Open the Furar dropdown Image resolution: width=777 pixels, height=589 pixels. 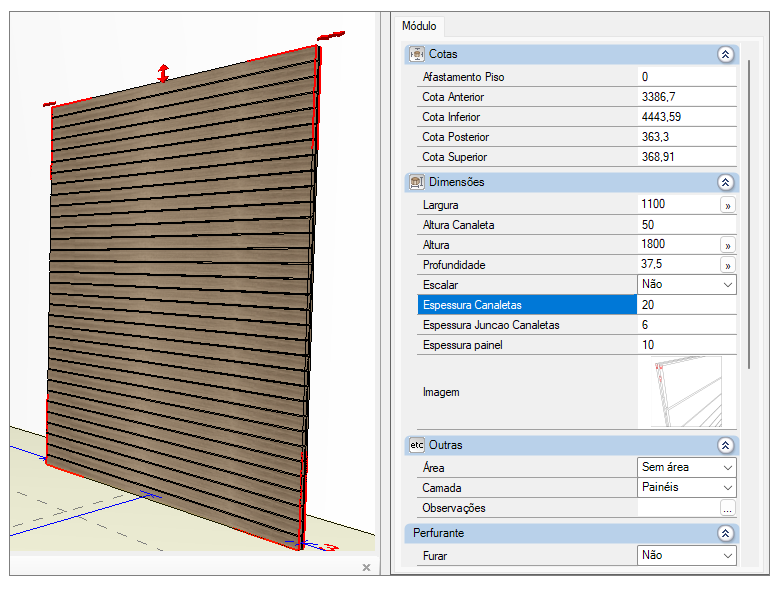727,555
